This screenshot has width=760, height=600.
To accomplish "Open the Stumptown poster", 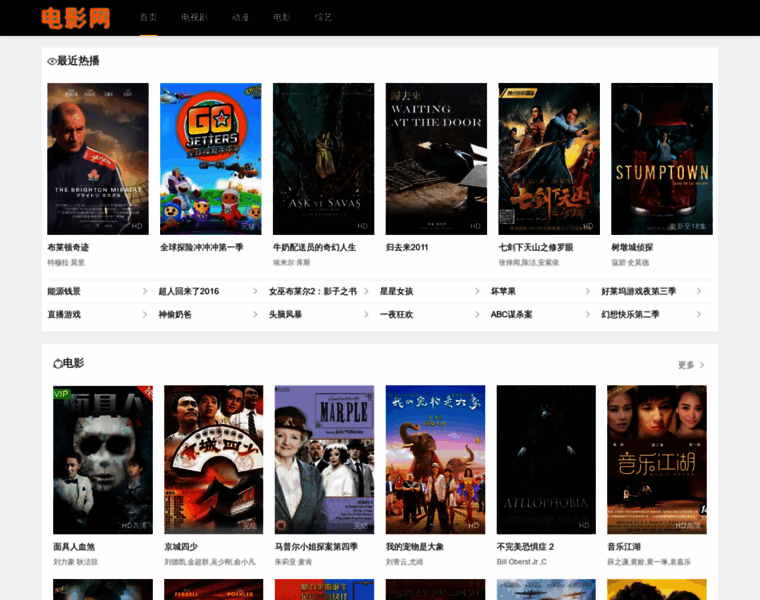I will [x=662, y=159].
